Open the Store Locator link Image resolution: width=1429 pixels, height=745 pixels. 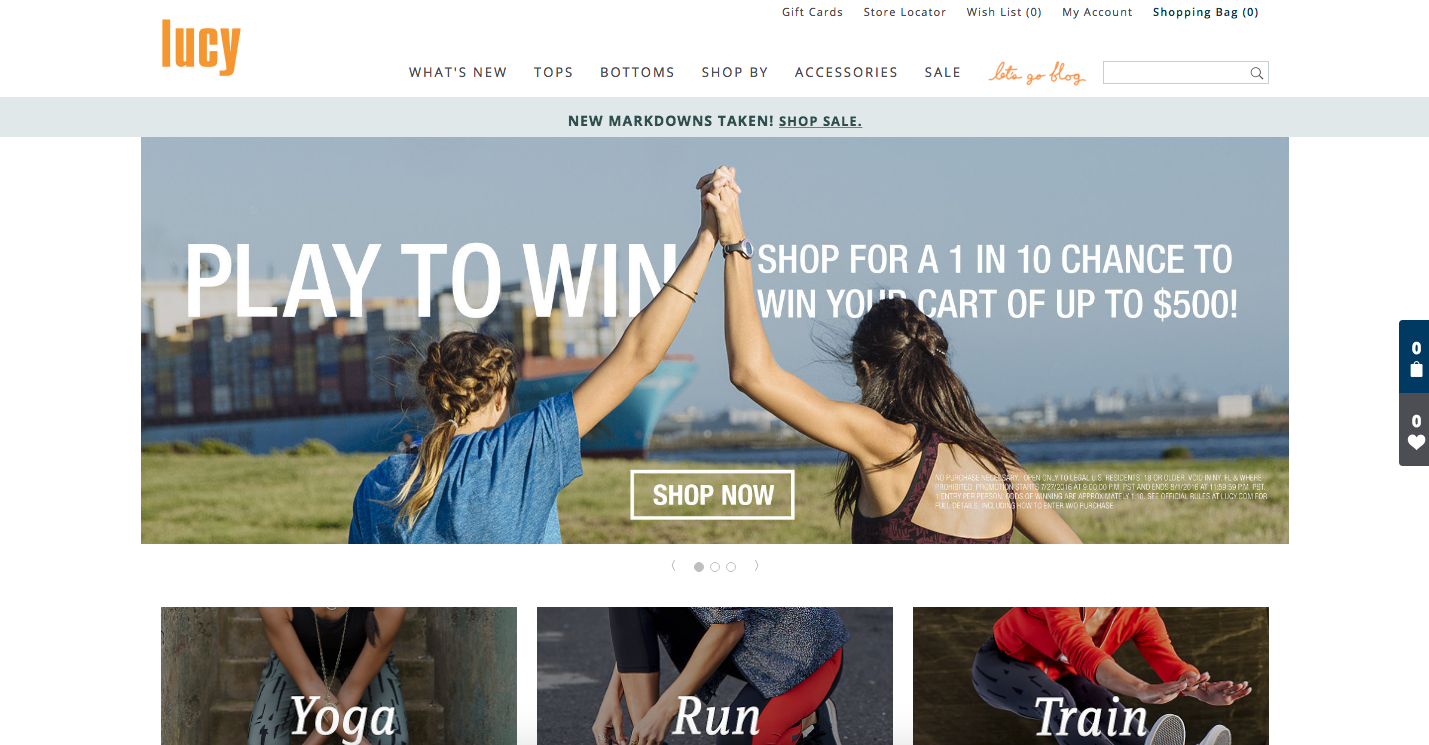pyautogui.click(x=905, y=12)
